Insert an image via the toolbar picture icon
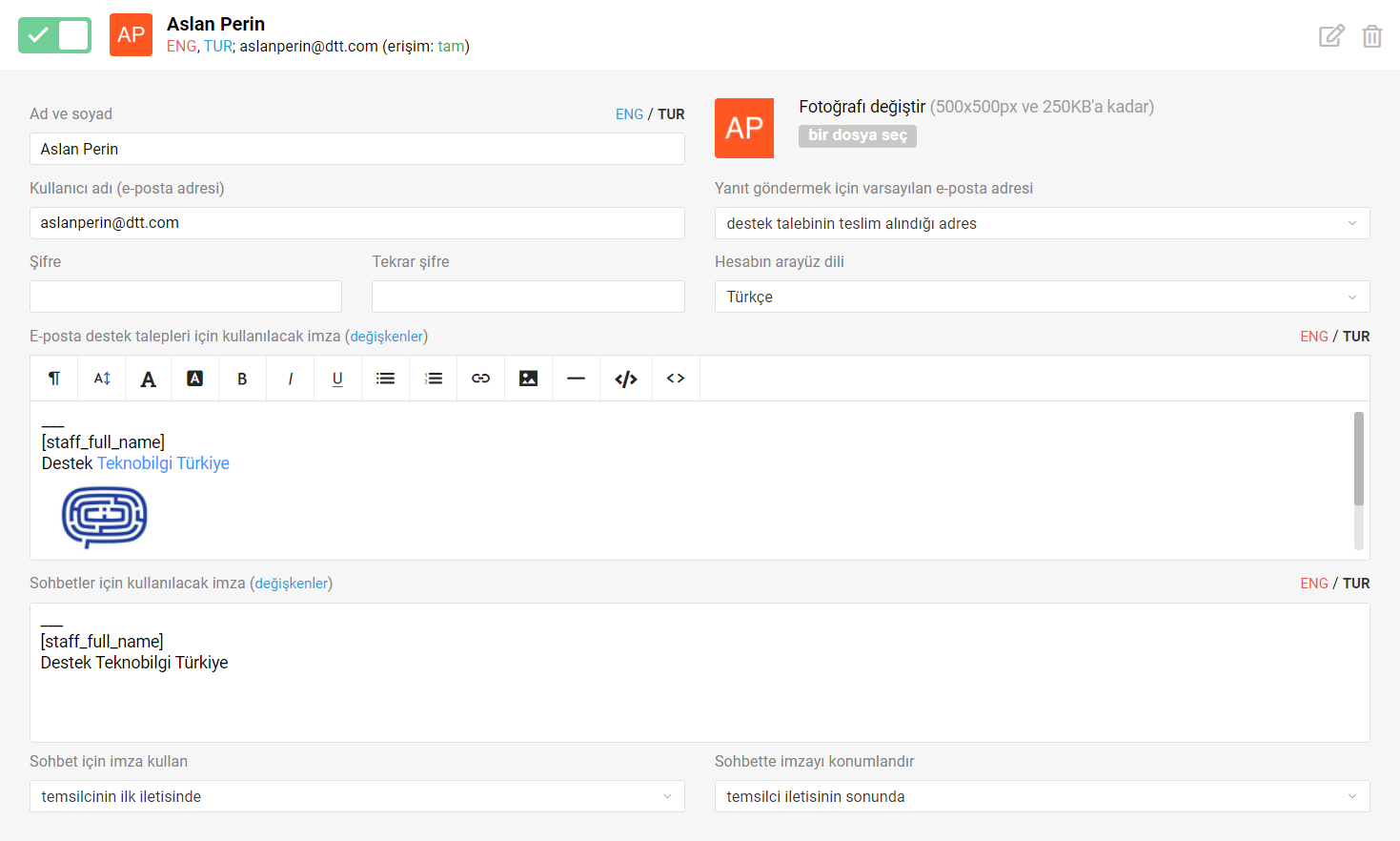 (x=528, y=379)
